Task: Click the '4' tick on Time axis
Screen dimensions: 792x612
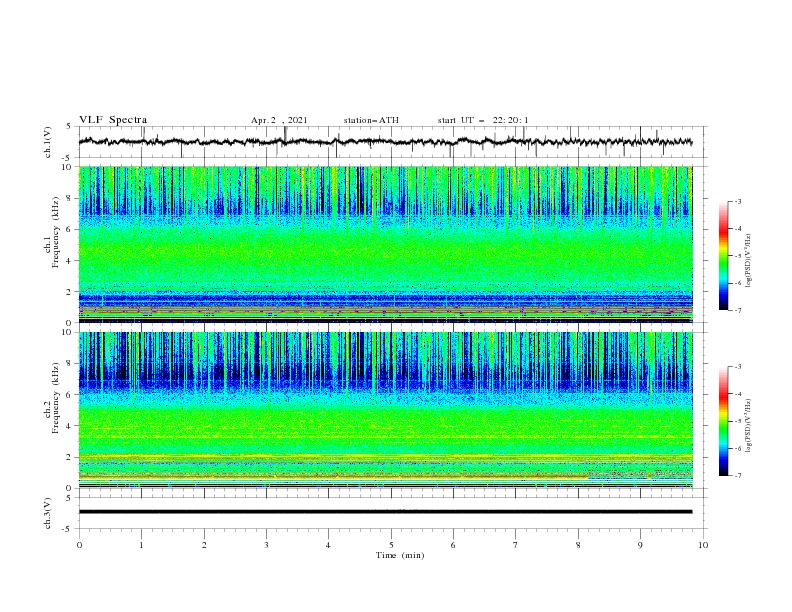Action: pyautogui.click(x=328, y=545)
